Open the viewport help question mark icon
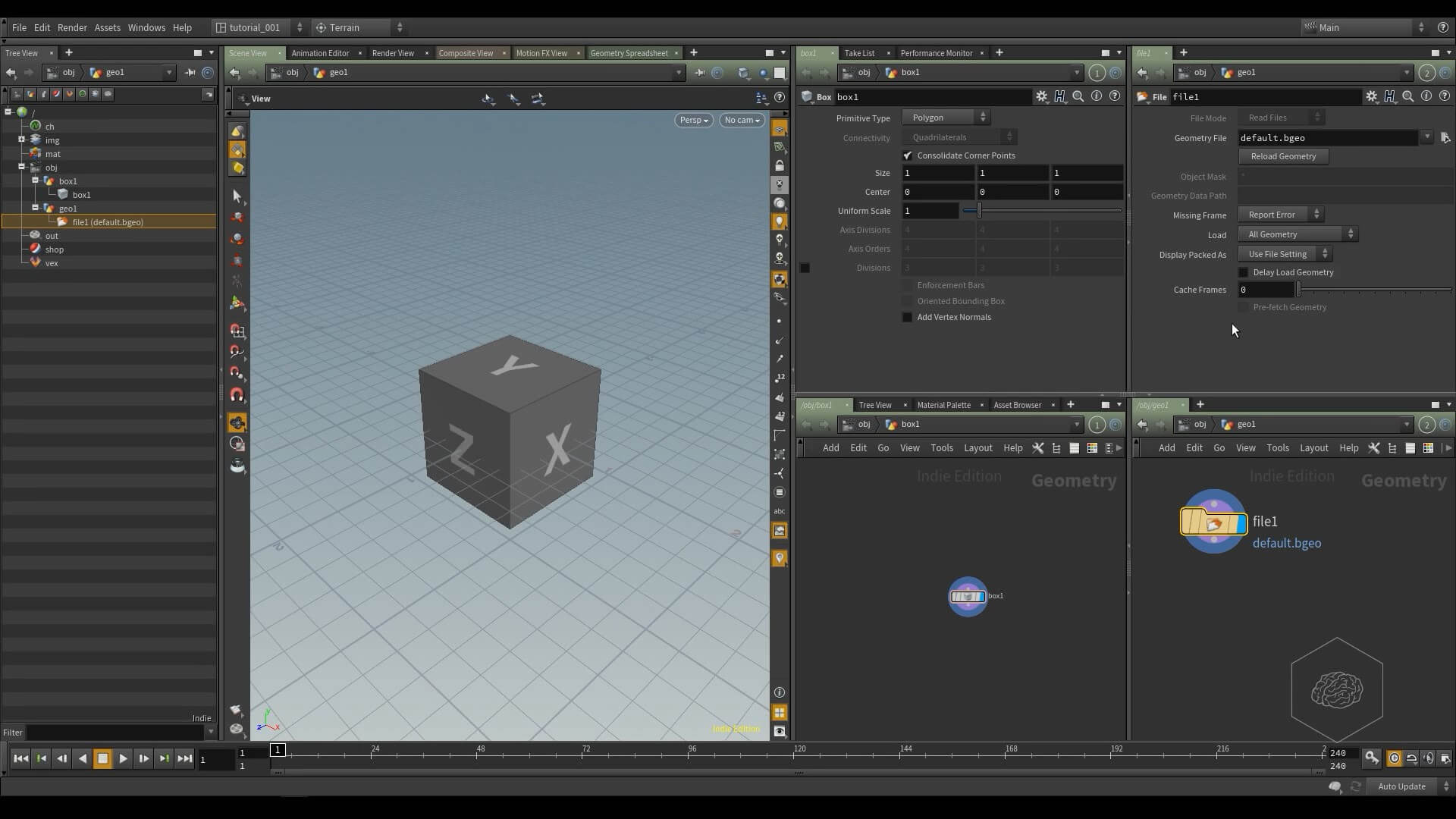The width and height of the screenshot is (1456, 819). tap(780, 98)
